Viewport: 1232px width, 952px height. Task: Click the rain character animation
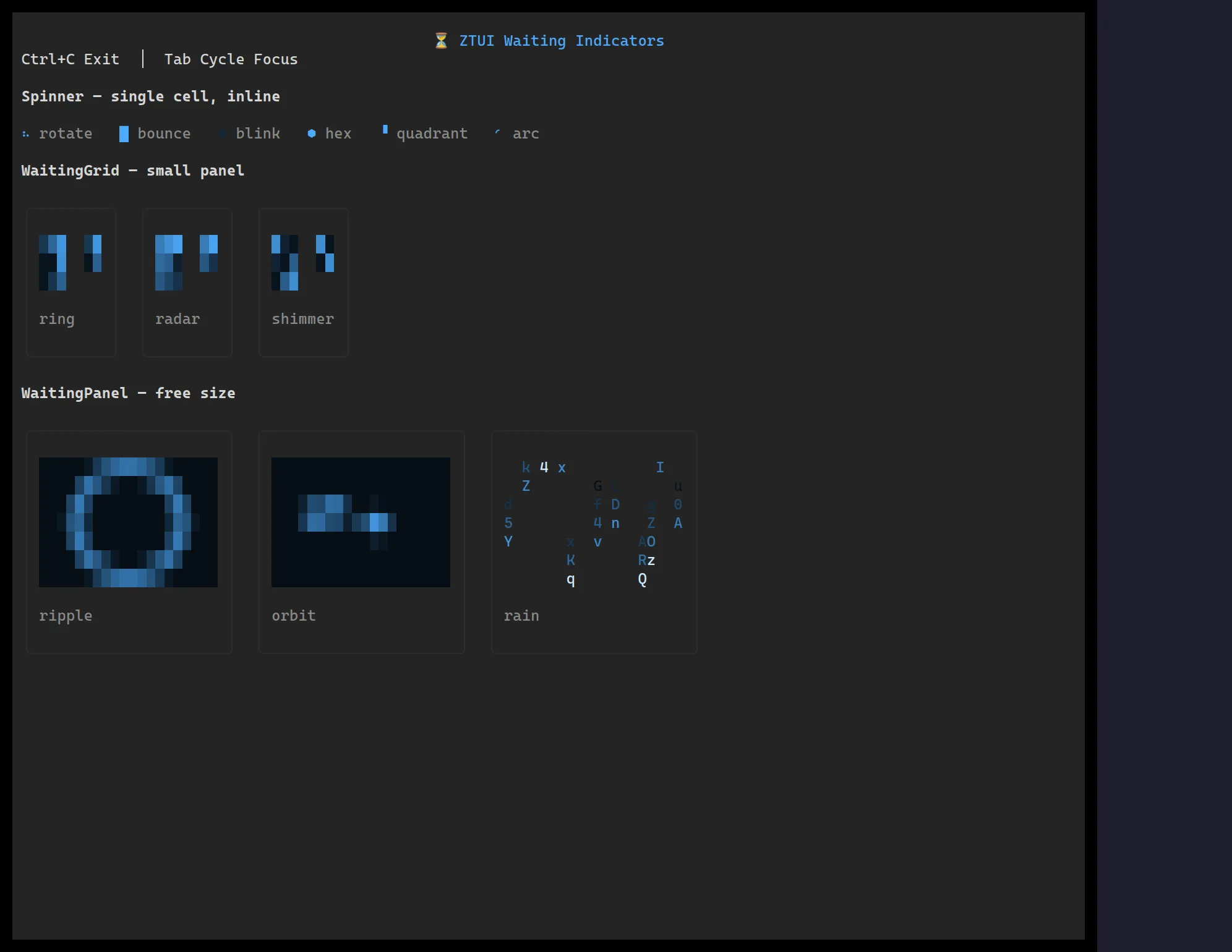pyautogui.click(x=594, y=523)
